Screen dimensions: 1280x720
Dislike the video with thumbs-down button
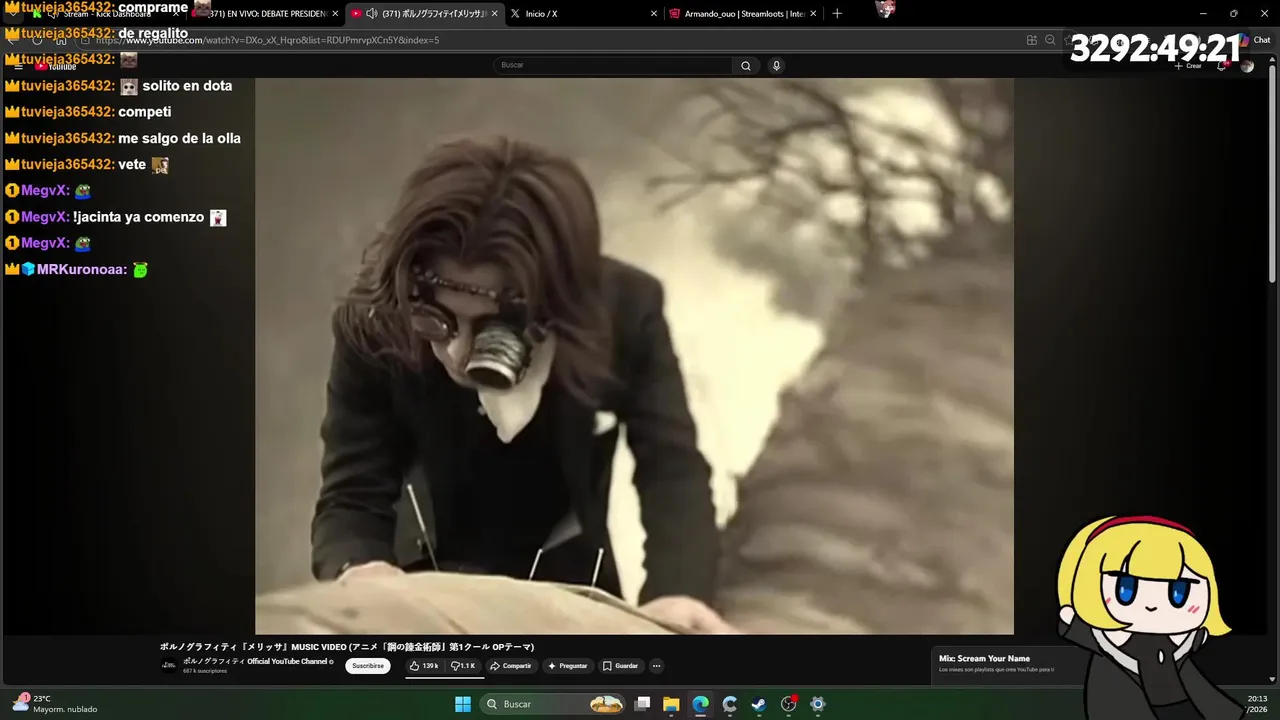click(464, 666)
